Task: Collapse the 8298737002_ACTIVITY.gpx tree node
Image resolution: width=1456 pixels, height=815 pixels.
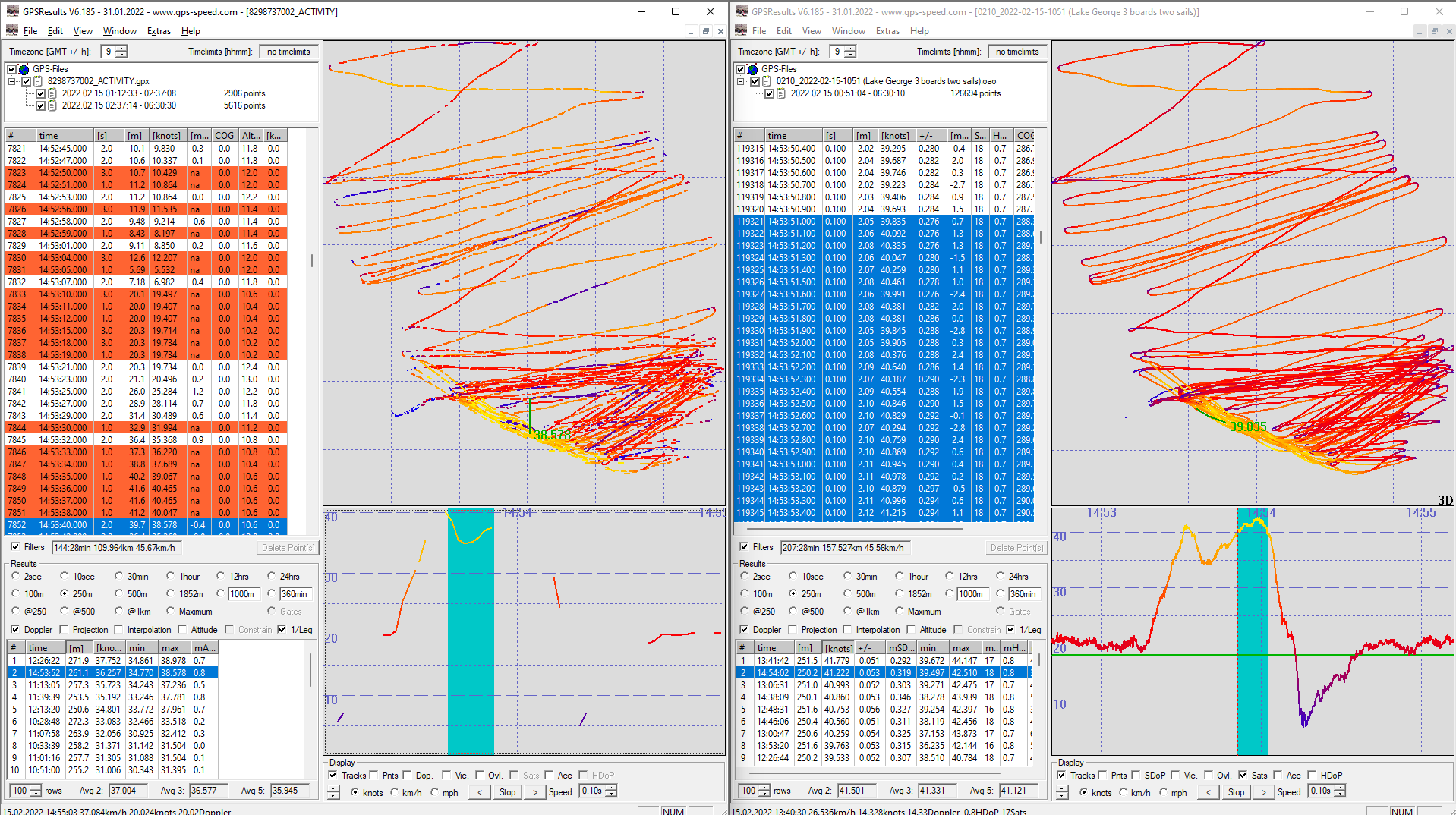Action: coord(12,81)
